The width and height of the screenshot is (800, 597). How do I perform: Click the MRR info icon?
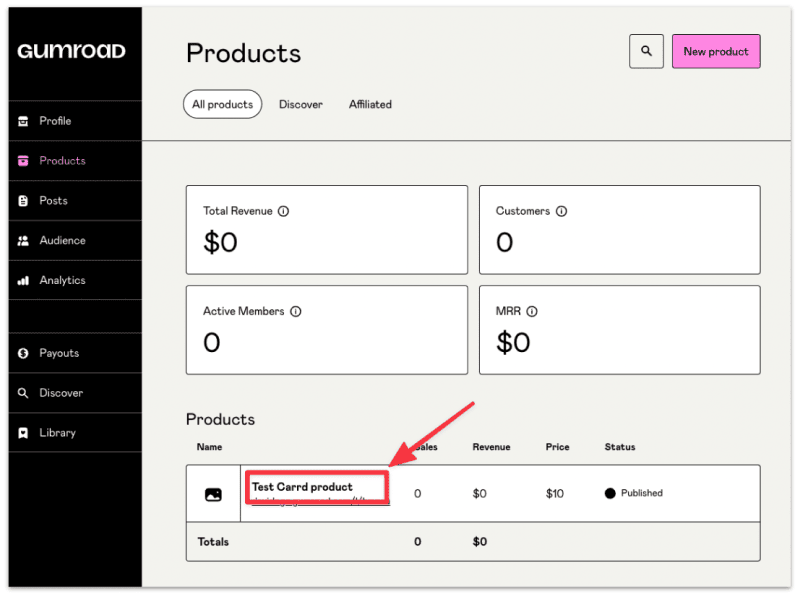click(532, 311)
